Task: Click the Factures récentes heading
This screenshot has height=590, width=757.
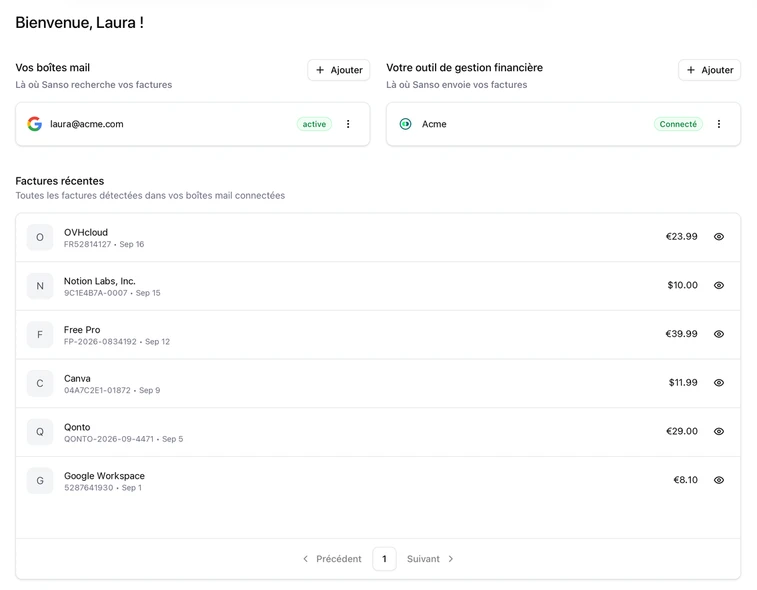Action: click(x=60, y=181)
